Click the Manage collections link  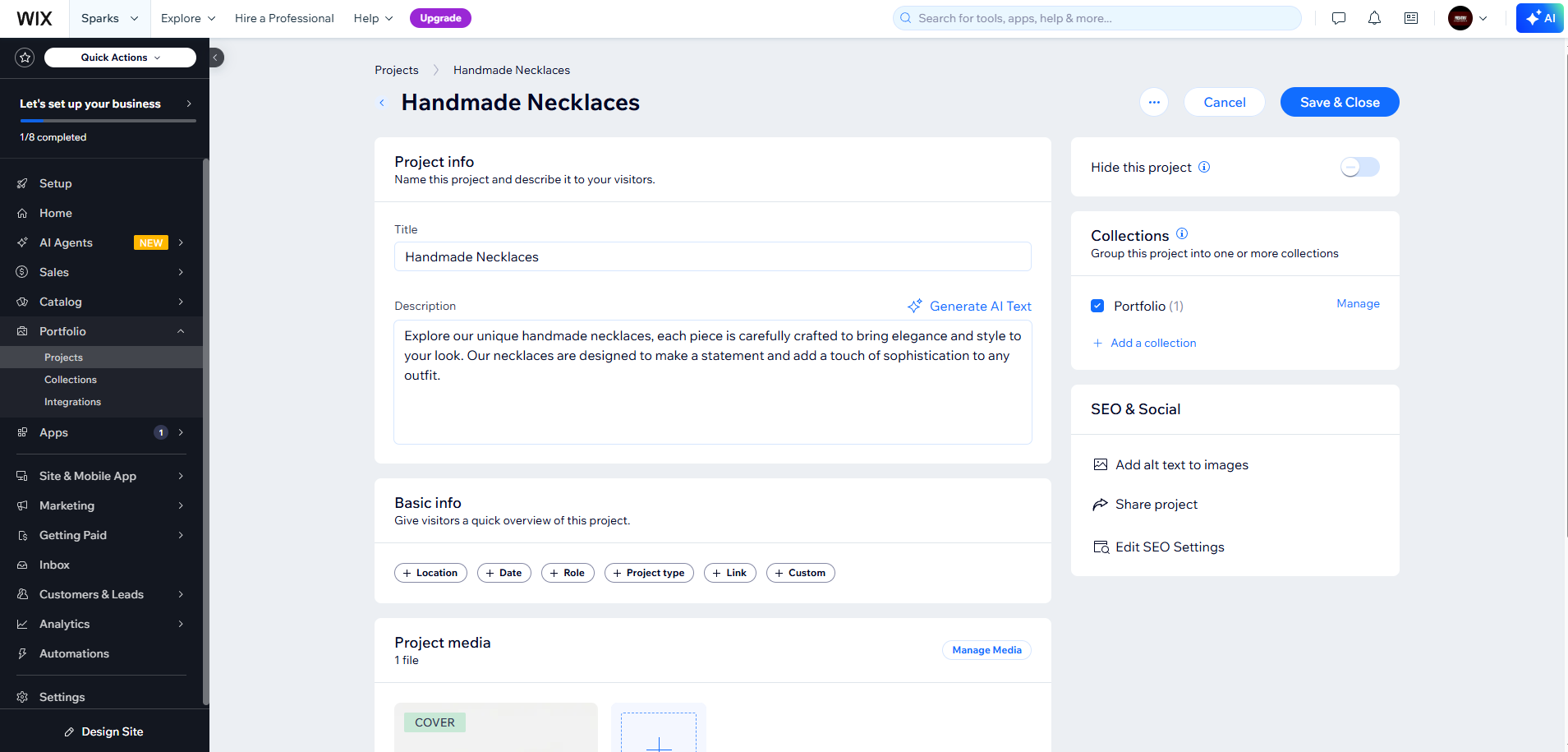click(1358, 303)
